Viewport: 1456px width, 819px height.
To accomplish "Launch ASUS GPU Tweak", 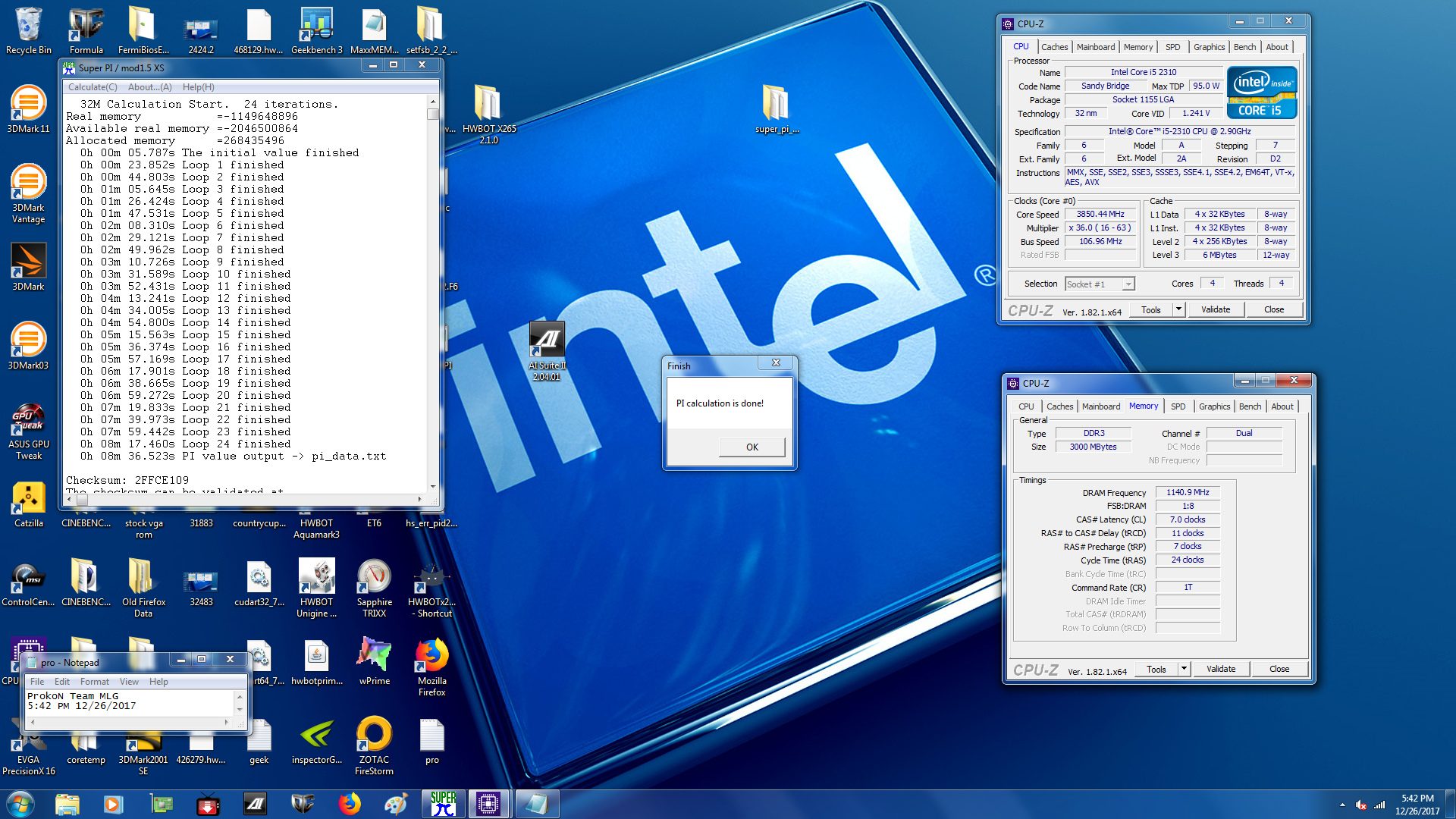I will tap(28, 431).
